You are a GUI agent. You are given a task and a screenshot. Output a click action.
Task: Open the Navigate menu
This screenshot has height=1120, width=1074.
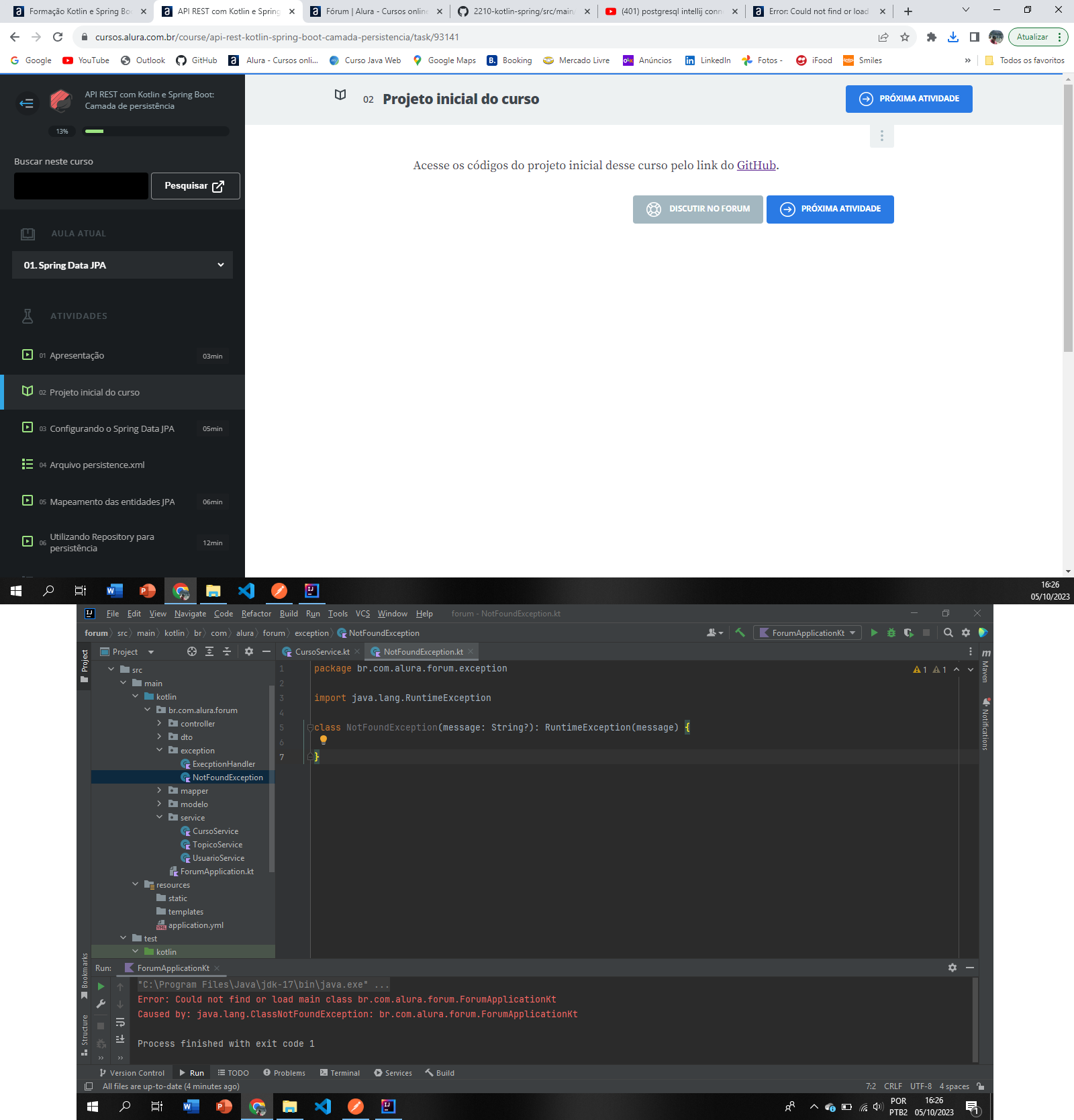click(190, 614)
